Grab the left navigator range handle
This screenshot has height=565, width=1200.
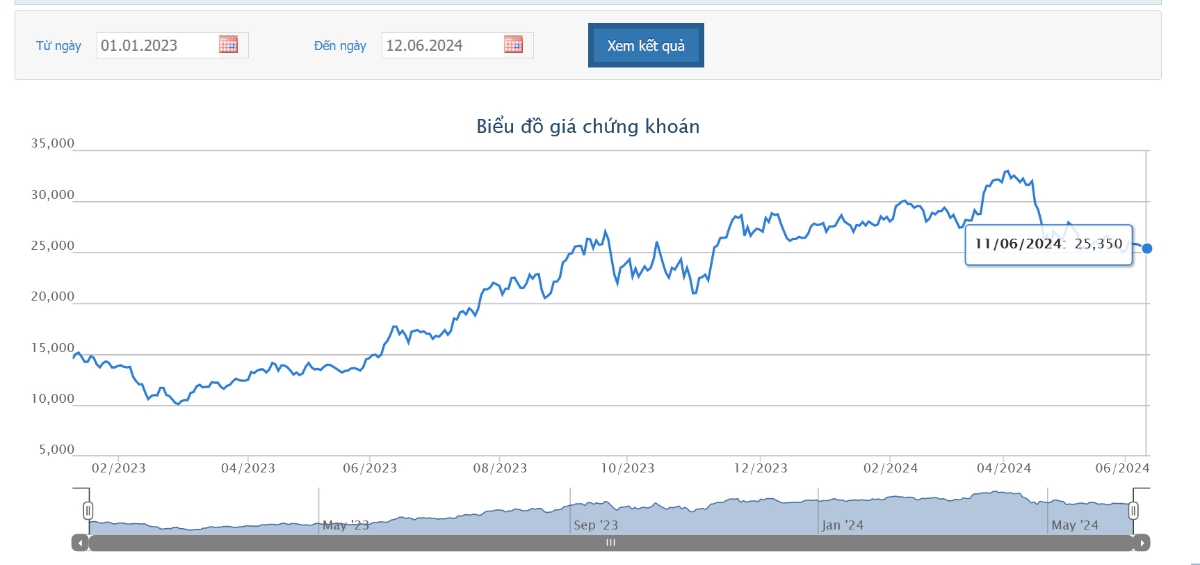[x=88, y=511]
